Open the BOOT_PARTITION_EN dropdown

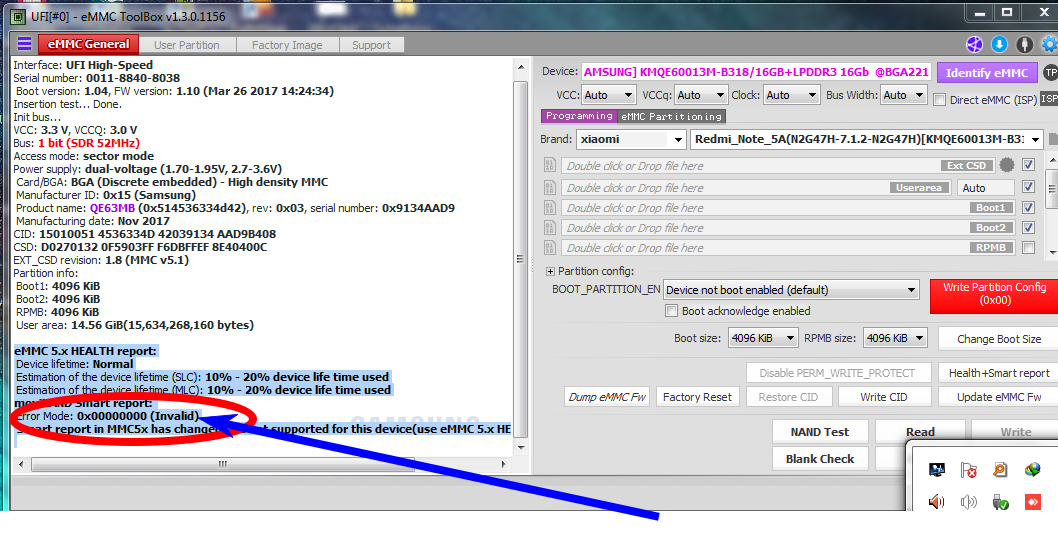[x=791, y=290]
